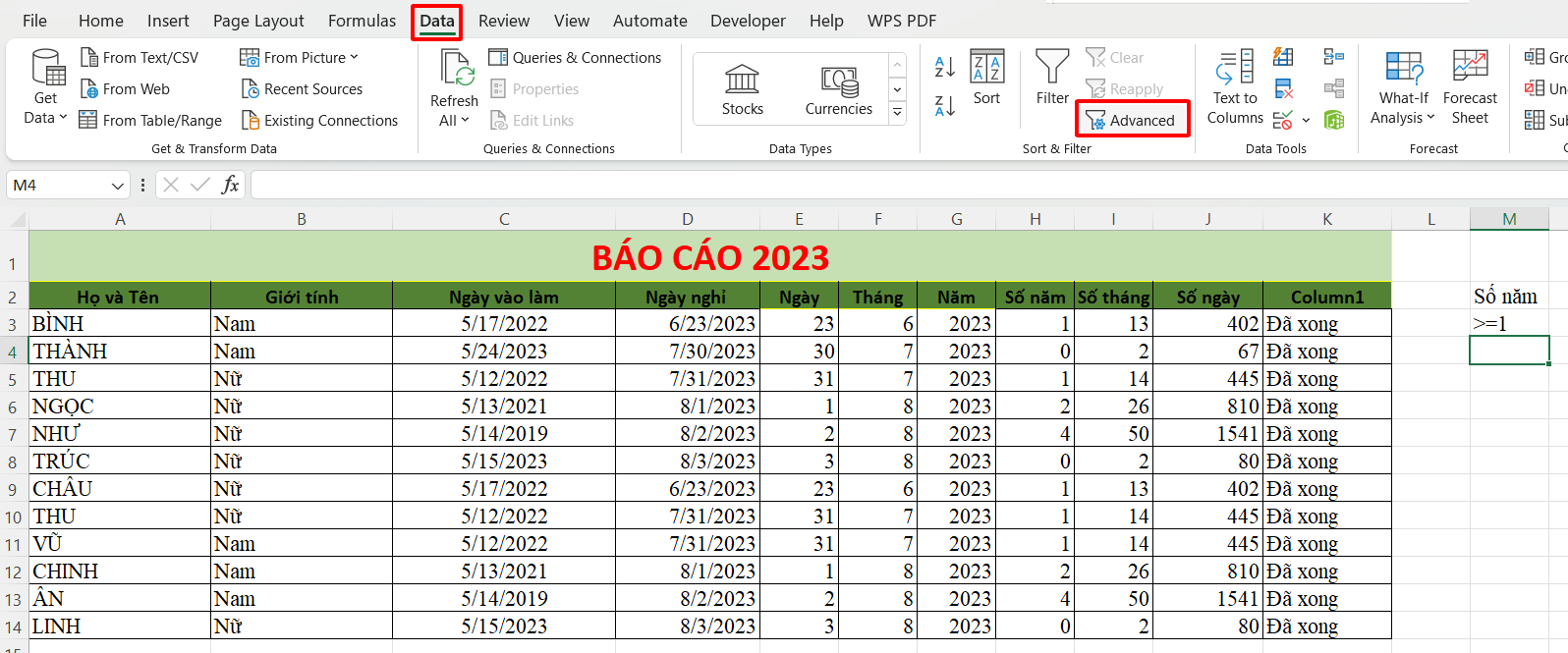The height and width of the screenshot is (653, 1568).
Task: Open the File tab
Action: (x=34, y=21)
